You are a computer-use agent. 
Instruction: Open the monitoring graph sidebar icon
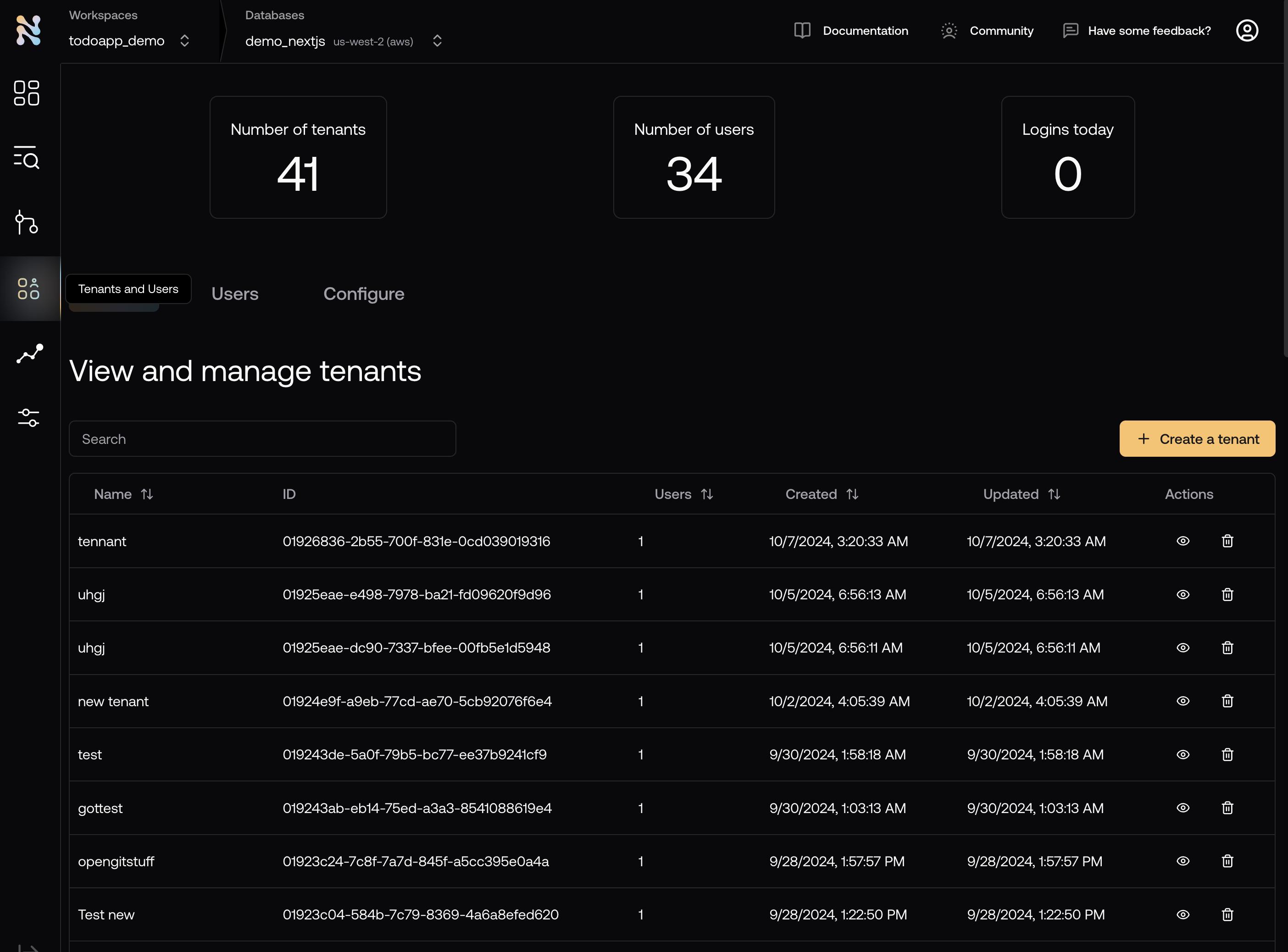click(x=29, y=353)
